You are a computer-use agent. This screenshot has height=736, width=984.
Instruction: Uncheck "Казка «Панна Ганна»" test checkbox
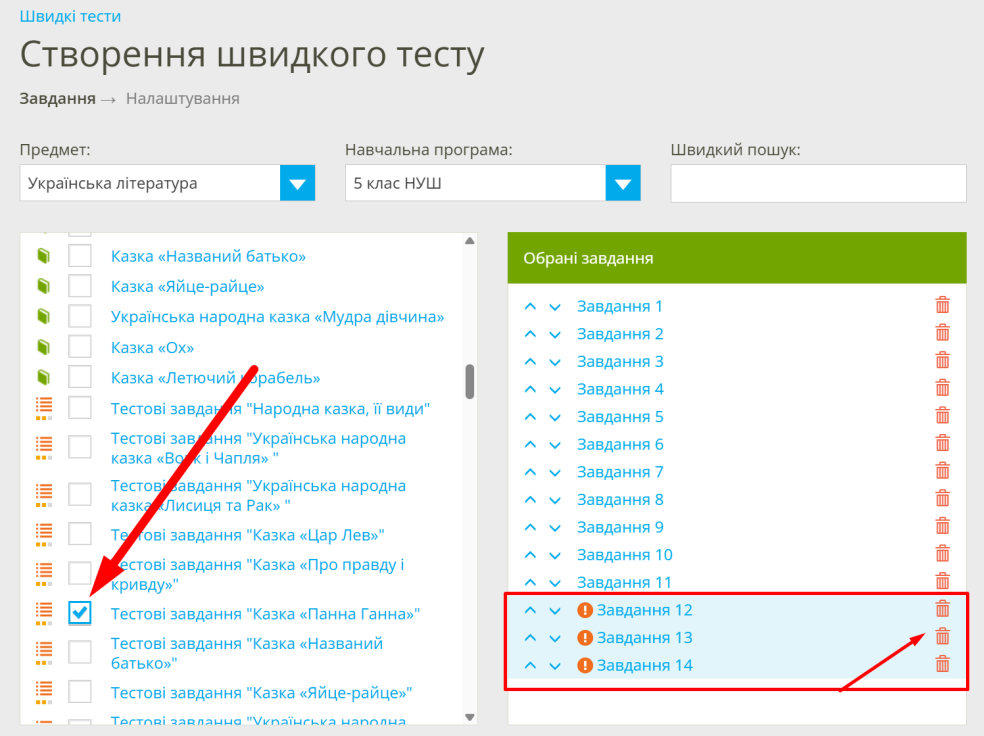pos(80,612)
